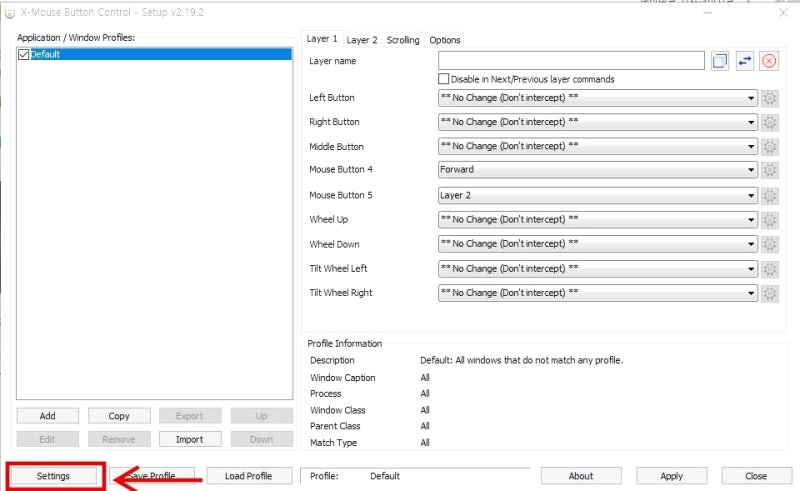The height and width of the screenshot is (491, 800).
Task: Click the 'Window Caption' label
Action: [x=343, y=378]
